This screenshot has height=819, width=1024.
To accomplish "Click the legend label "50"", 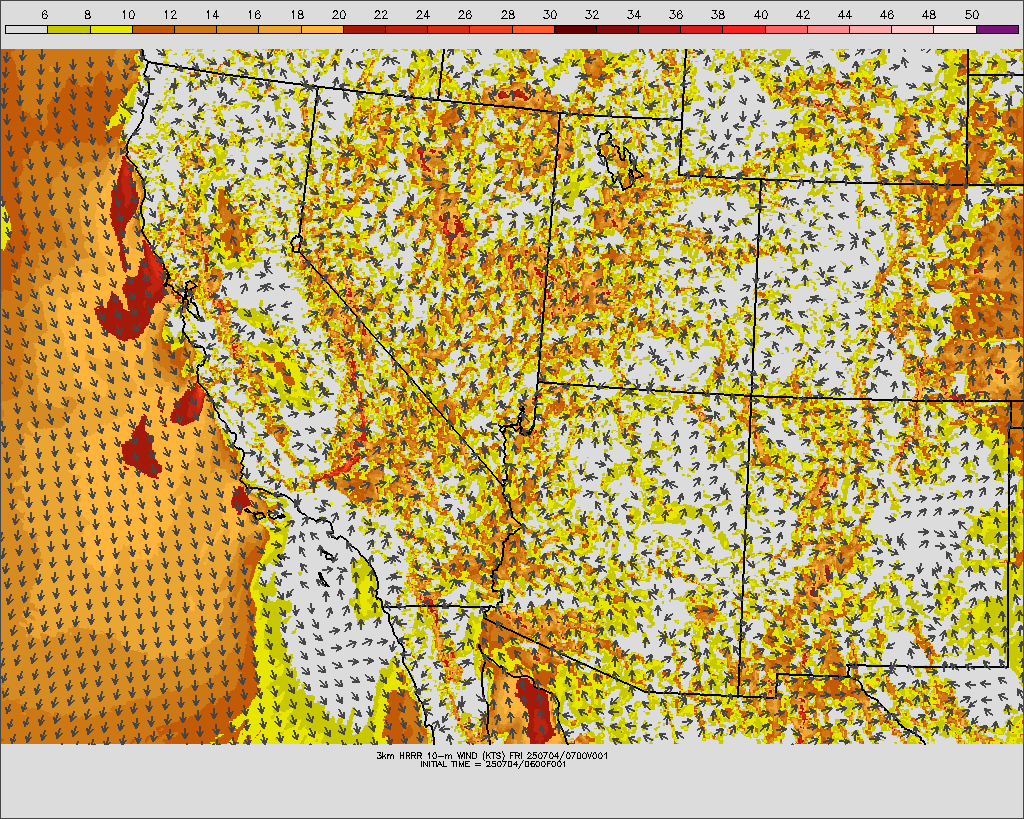I will 971,14.
